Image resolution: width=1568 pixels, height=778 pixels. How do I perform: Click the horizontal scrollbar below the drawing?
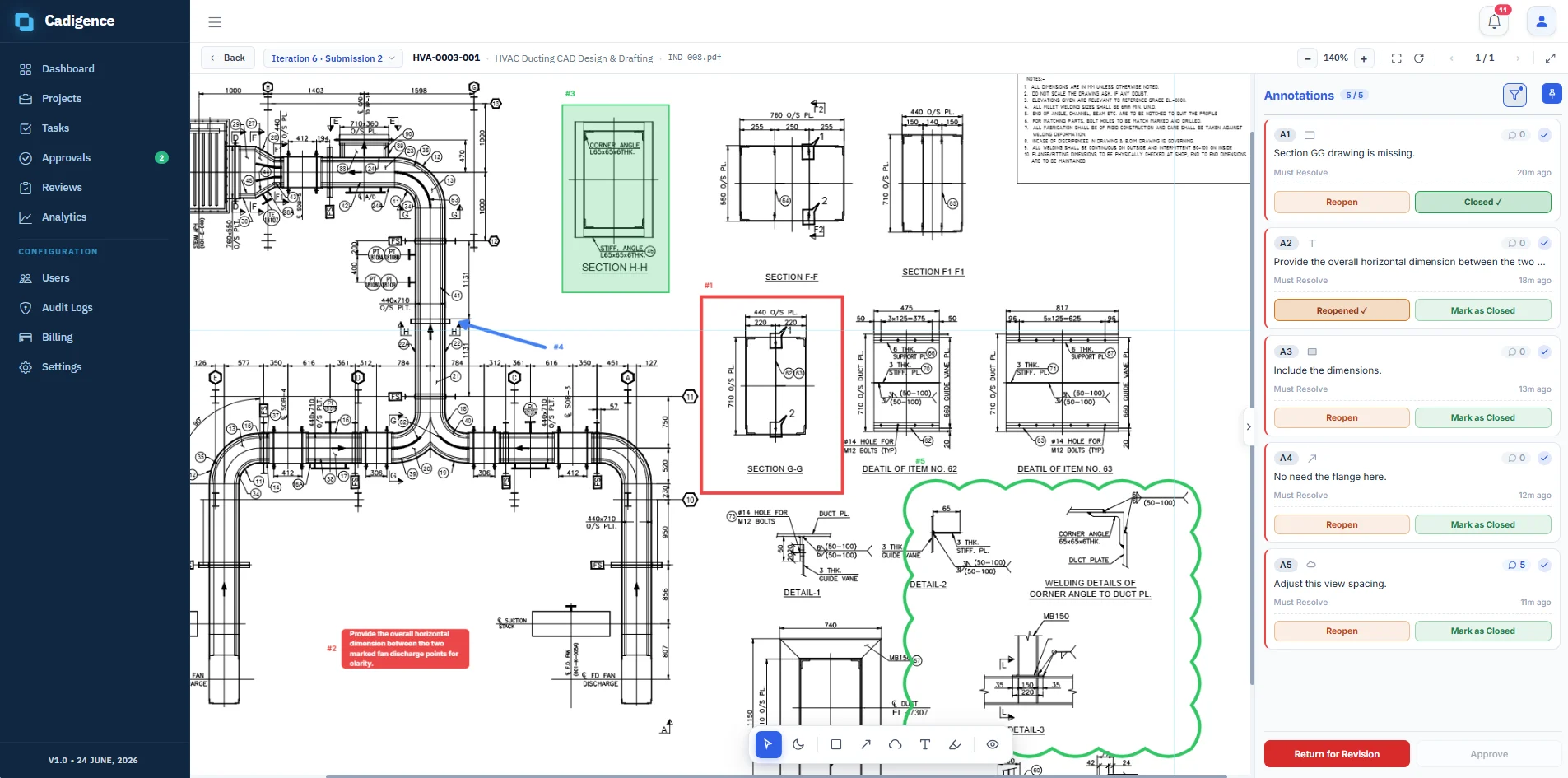776,776
